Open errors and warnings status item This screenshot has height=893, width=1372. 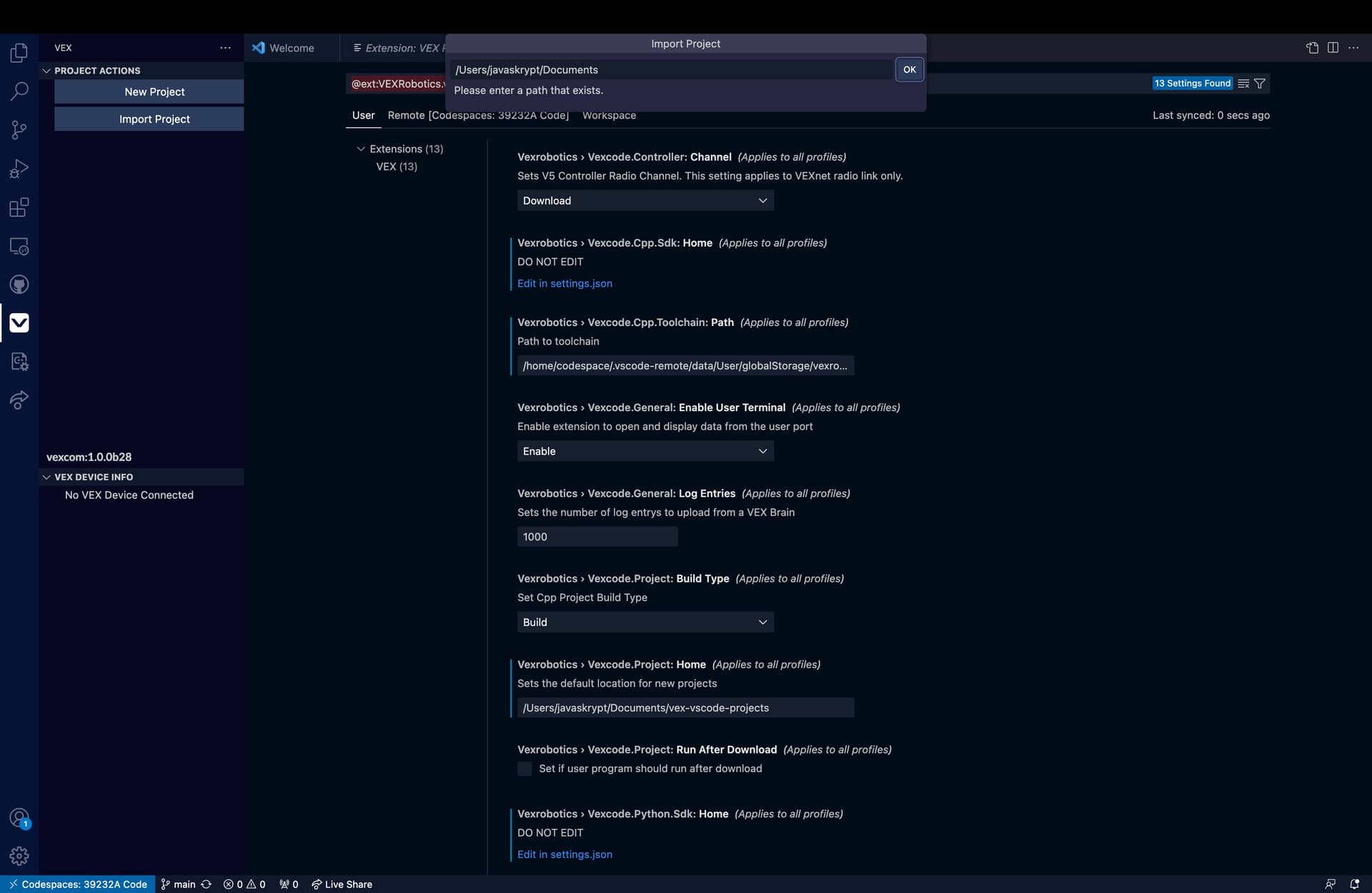coord(244,884)
